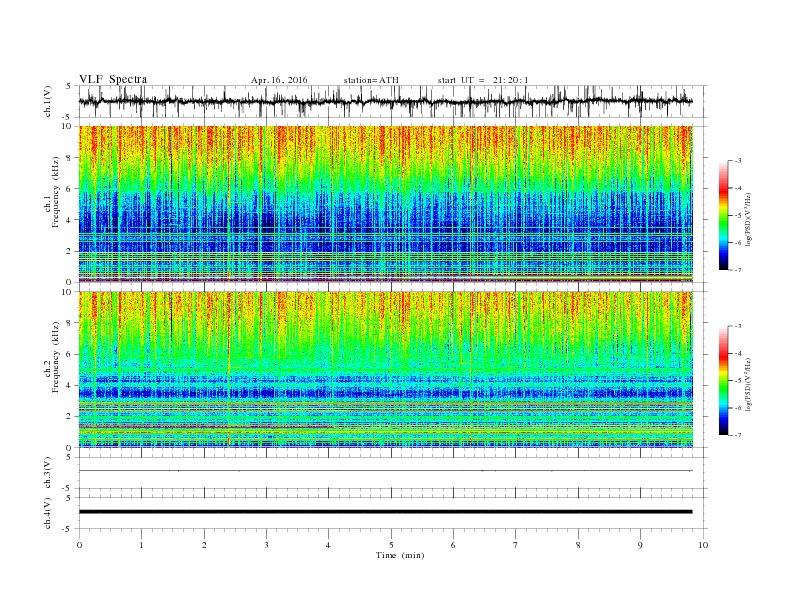Viewport: 792px width, 612px height.
Task: Click the ch.1 PSD color scale bar
Action: [723, 215]
